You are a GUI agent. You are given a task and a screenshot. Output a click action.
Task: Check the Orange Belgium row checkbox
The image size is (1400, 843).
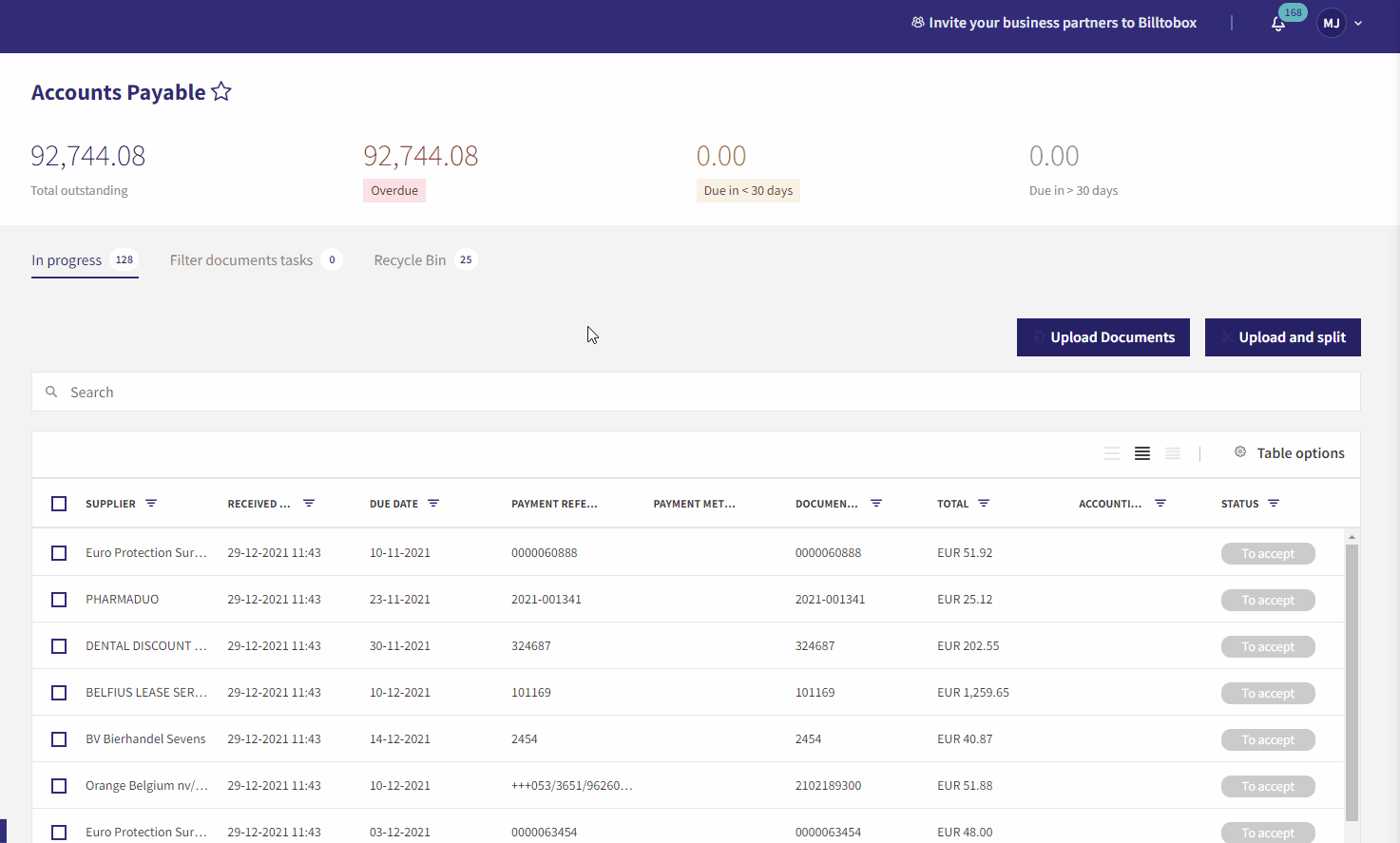[59, 786]
